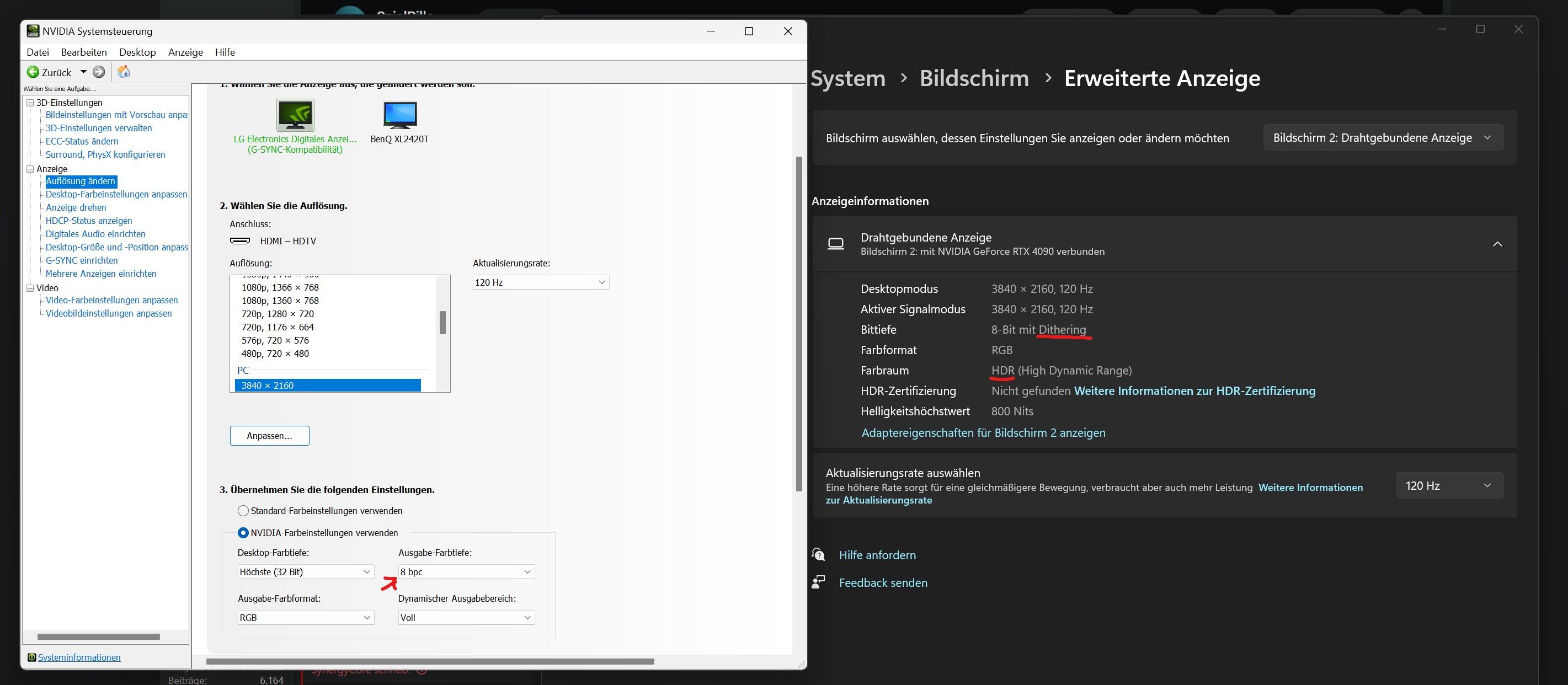Open the Hilfe menu
Screen dimensions: 1568x685
tap(225, 52)
